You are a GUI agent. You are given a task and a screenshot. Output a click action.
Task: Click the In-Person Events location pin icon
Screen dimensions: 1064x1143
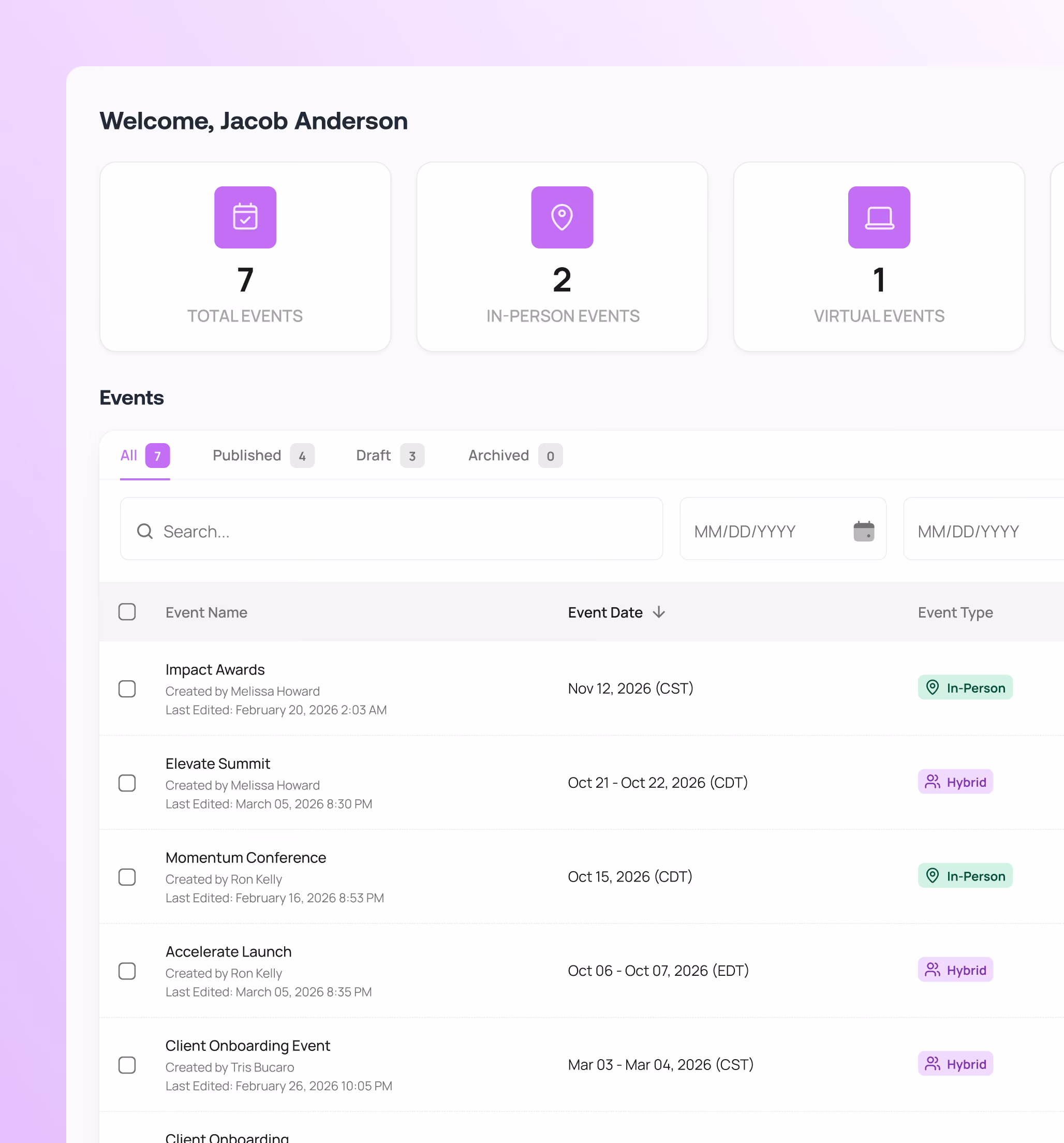point(561,217)
